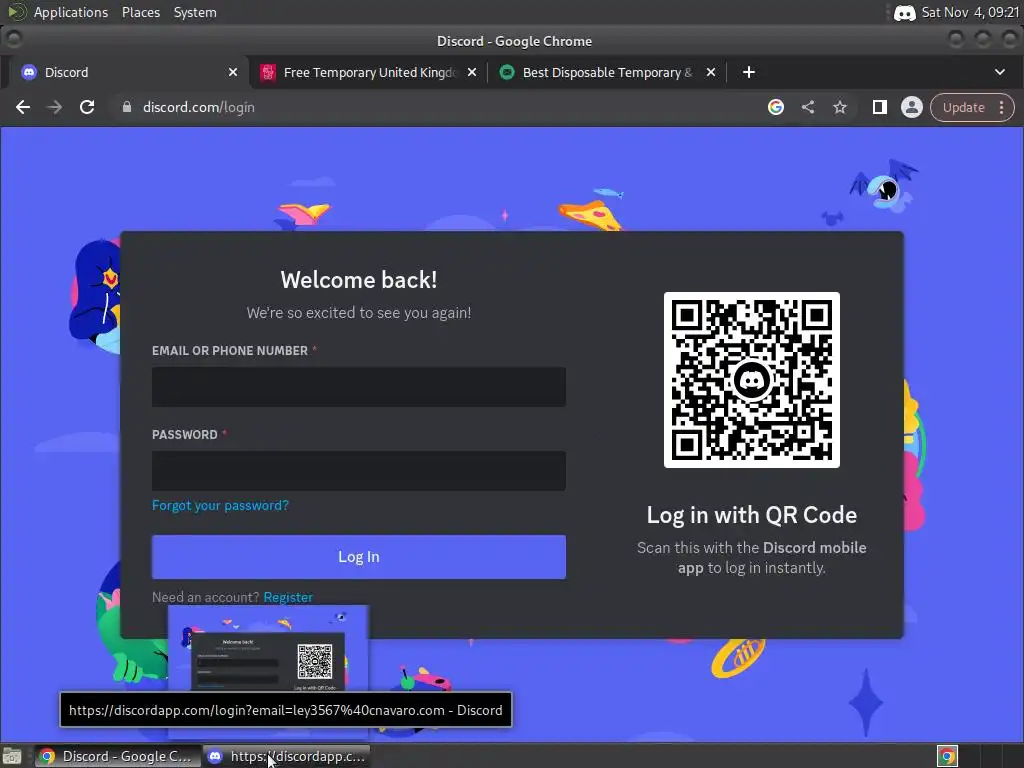Go back using the browser back arrow
Viewport: 1024px width, 768px height.
click(23, 107)
